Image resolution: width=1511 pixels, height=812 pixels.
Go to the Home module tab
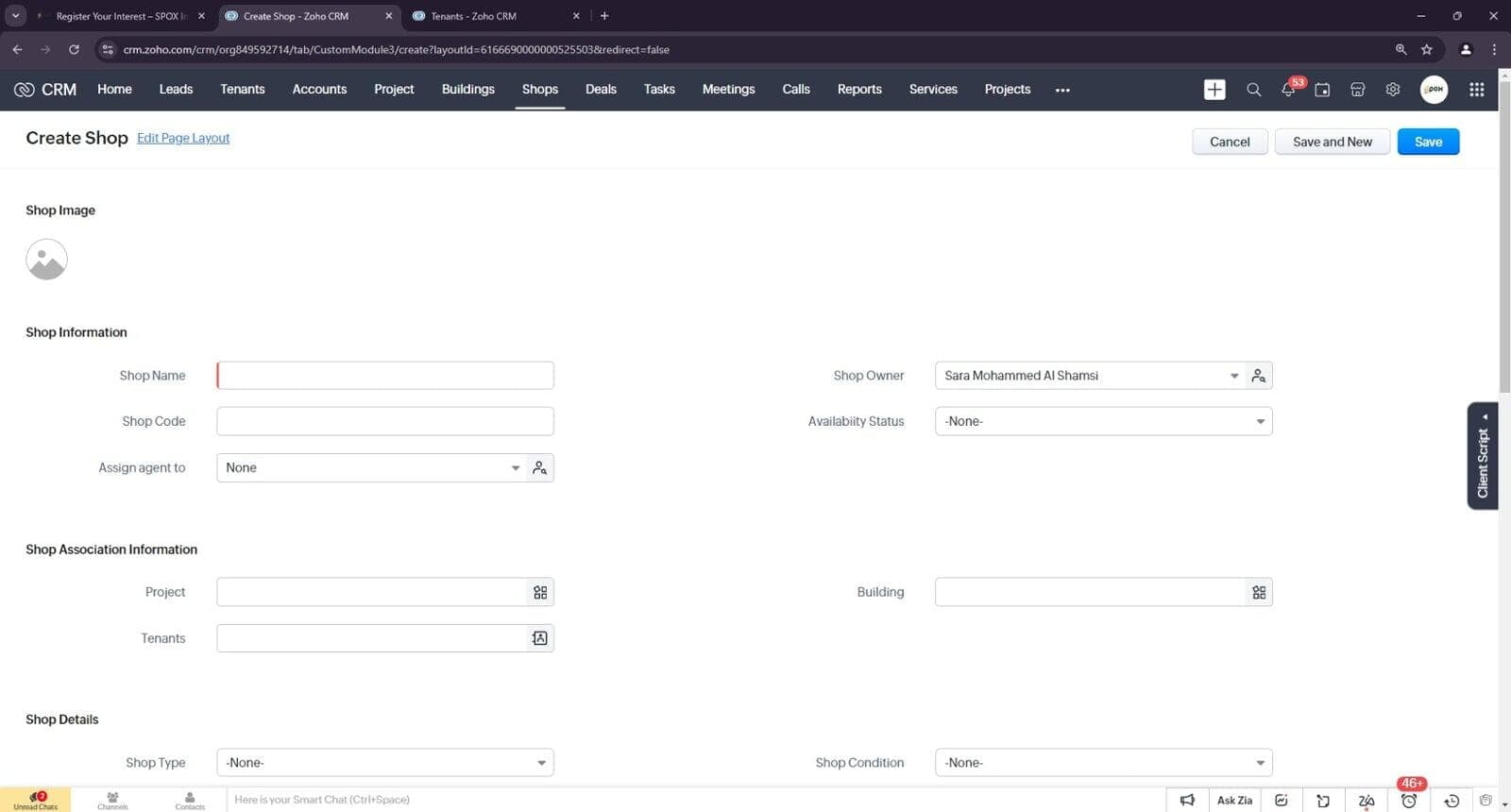114,89
